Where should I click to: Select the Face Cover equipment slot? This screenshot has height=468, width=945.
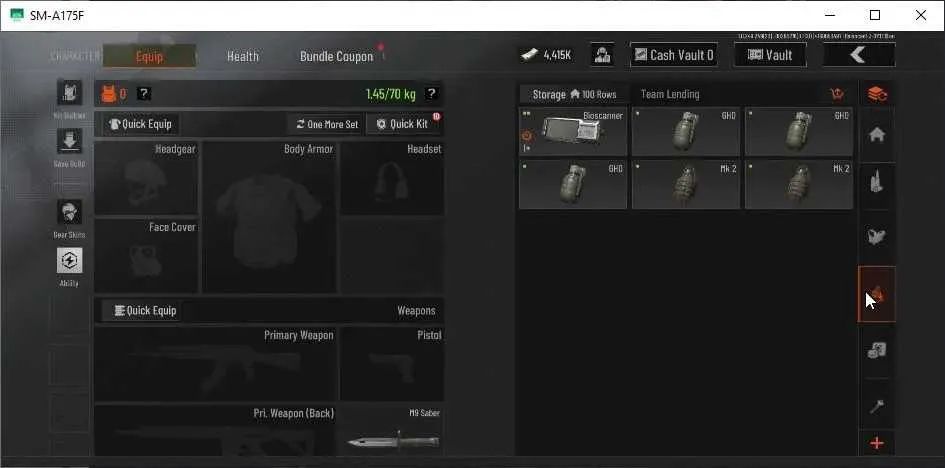[x=146, y=256]
